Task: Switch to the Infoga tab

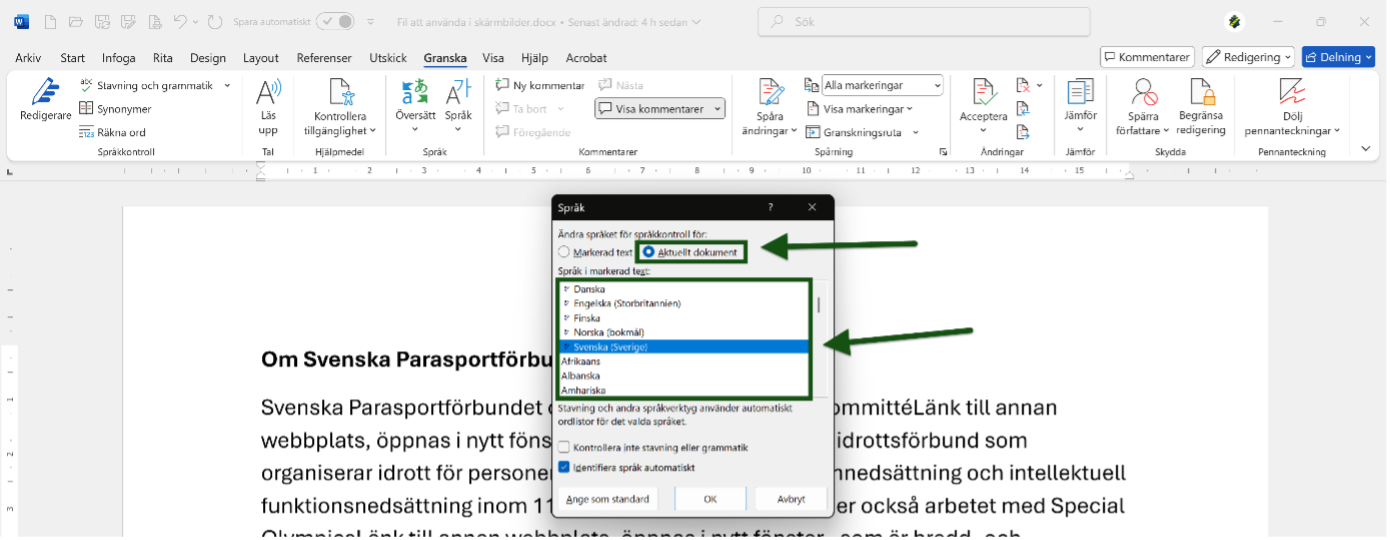Action: tap(118, 58)
